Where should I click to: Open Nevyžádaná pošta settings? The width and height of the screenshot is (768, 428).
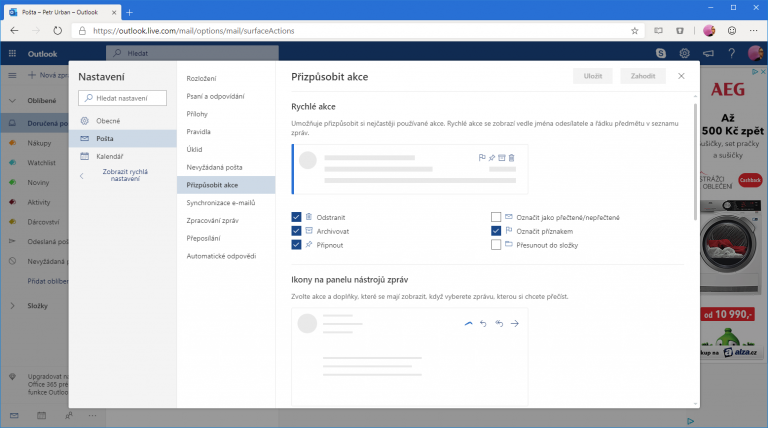click(x=226, y=167)
